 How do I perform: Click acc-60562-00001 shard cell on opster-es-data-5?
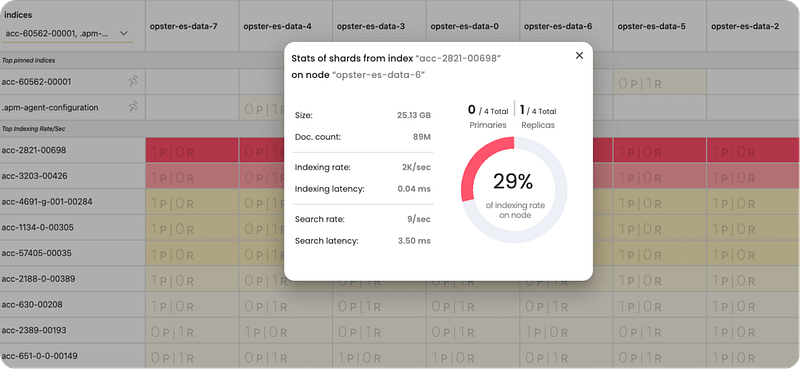(660, 82)
